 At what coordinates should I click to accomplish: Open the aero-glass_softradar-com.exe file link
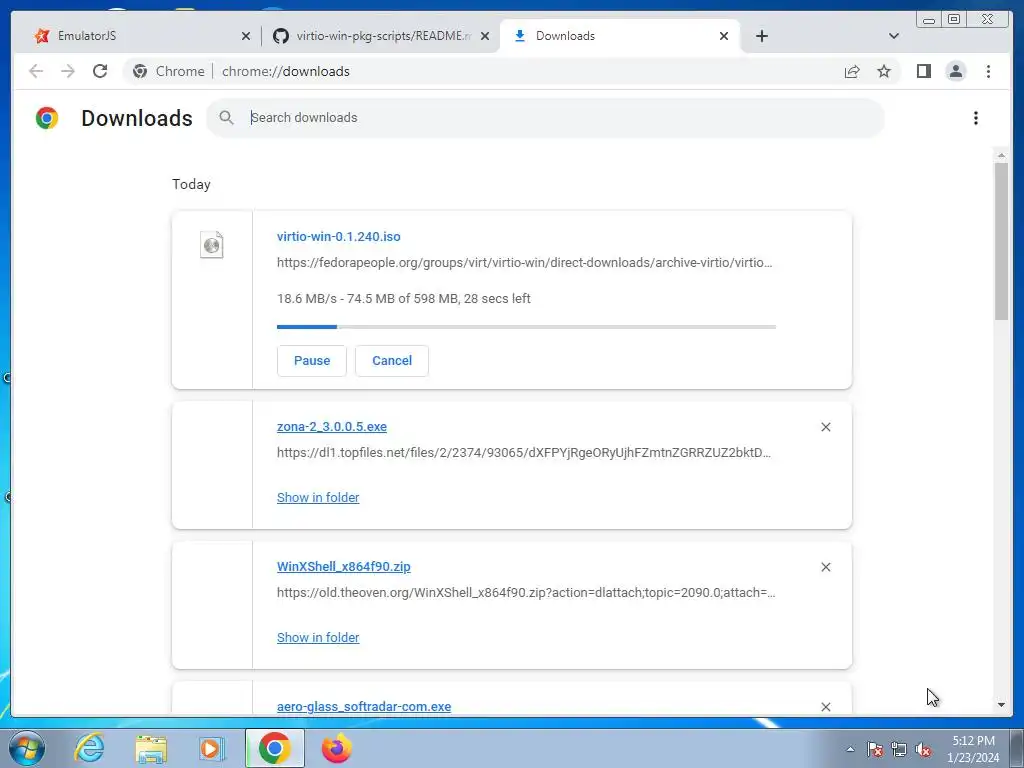click(x=364, y=707)
